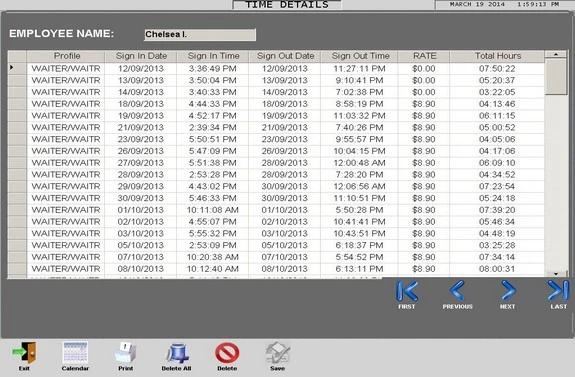Click the Exit door icon
Image resolution: width=575 pixels, height=377 pixels.
point(24,352)
